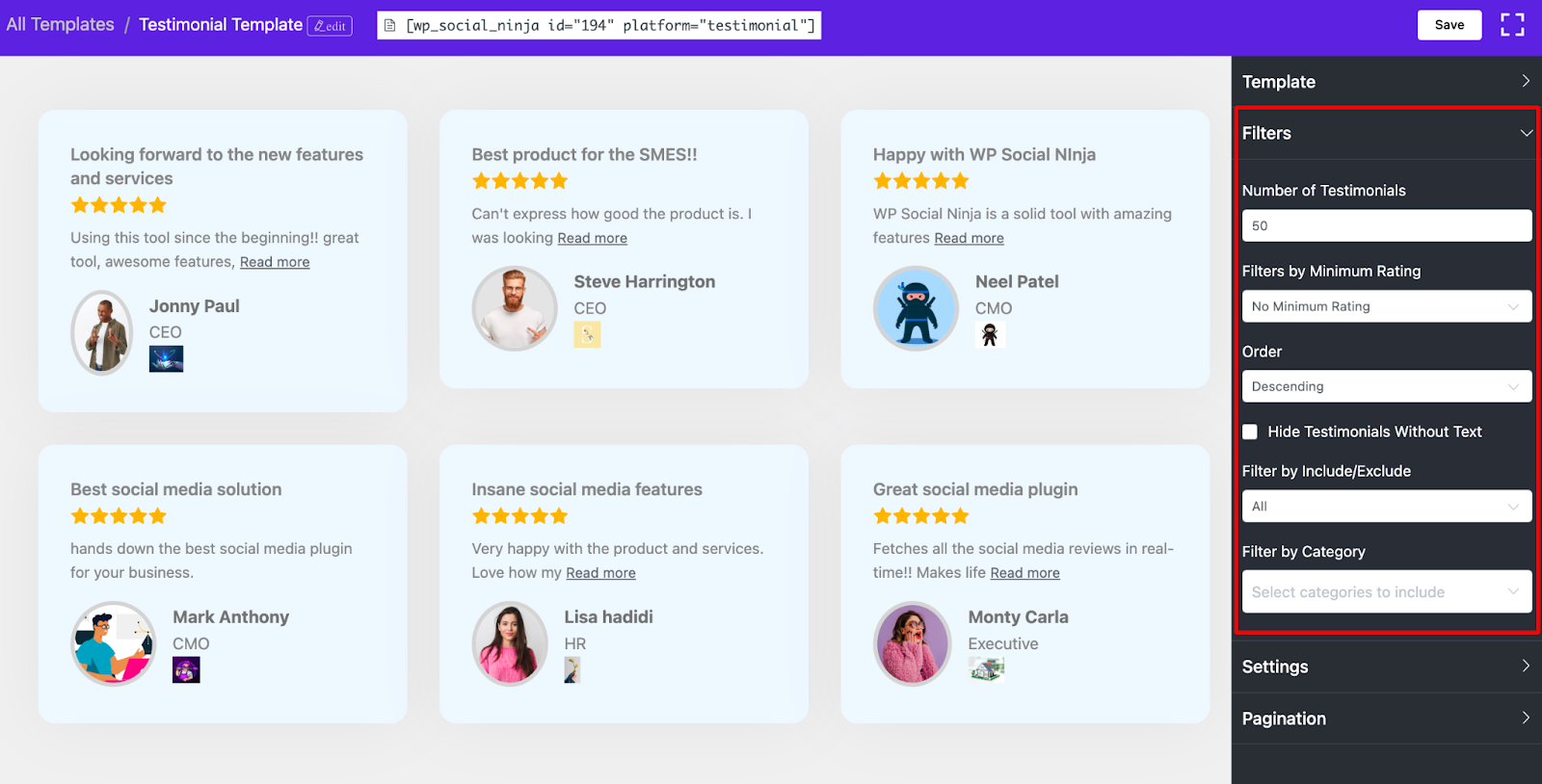Click the Save button
This screenshot has width=1542, height=784.
click(1449, 25)
